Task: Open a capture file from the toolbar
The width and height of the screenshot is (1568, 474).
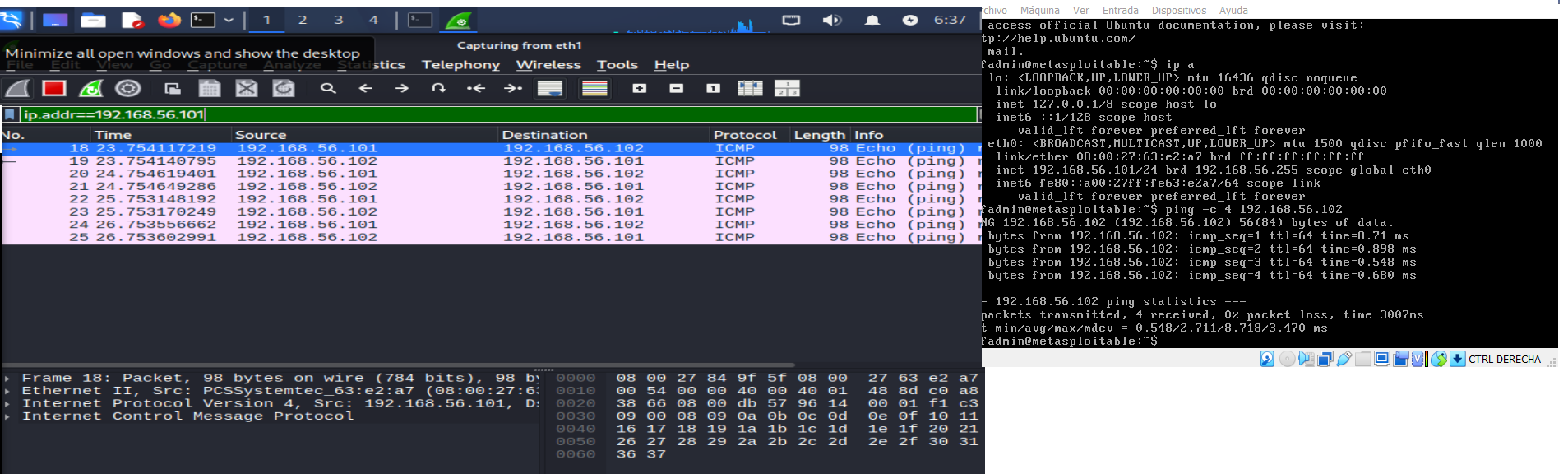Action: (173, 88)
